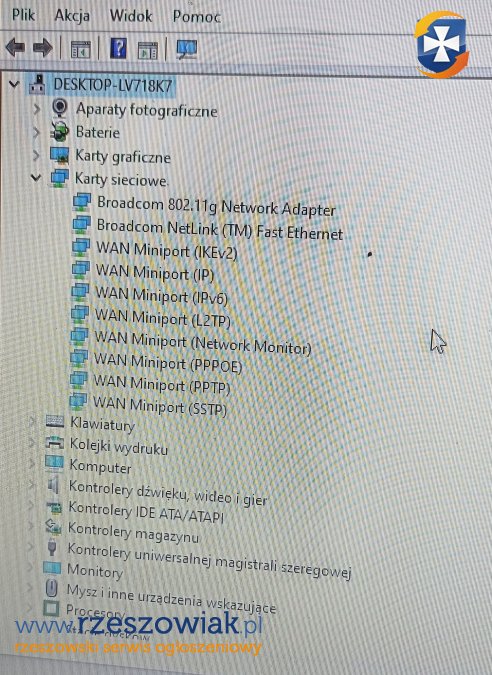Select Broadcom 802.11g Network Adapter
This screenshot has height=675, width=492.
(216, 205)
